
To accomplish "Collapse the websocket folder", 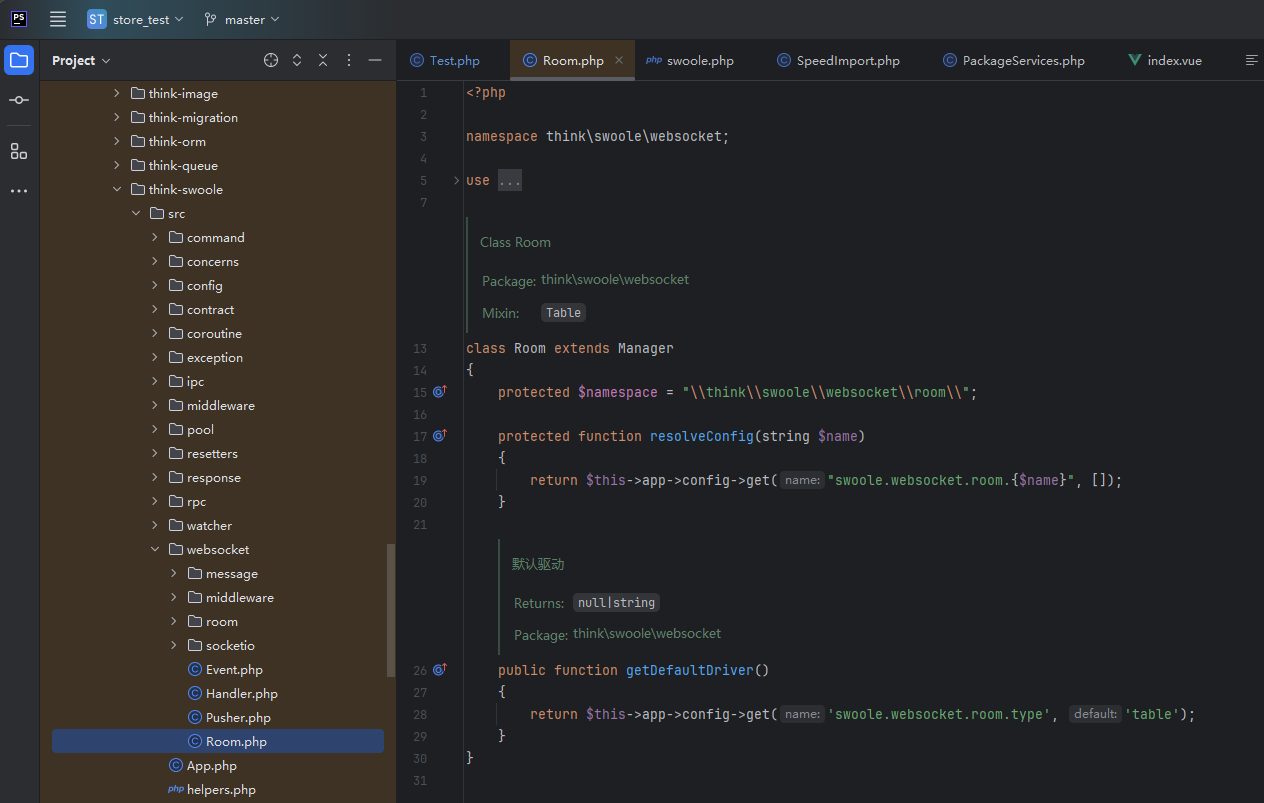I will tap(154, 549).
